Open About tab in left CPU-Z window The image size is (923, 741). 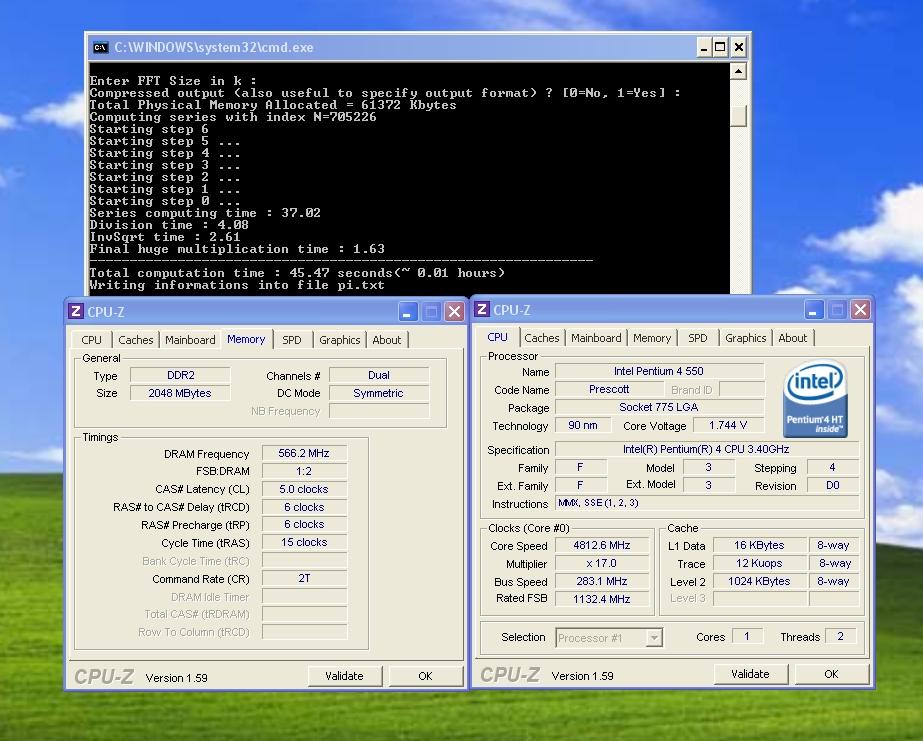pos(387,340)
